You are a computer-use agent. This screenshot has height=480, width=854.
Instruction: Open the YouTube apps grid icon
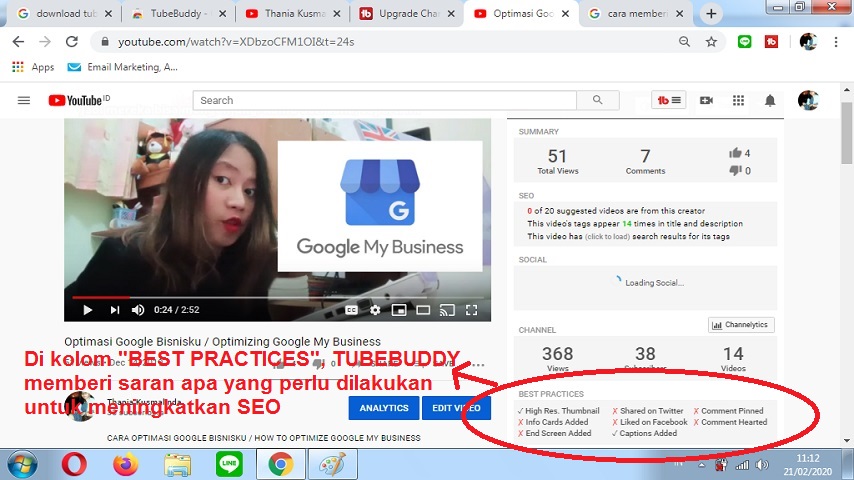click(738, 100)
